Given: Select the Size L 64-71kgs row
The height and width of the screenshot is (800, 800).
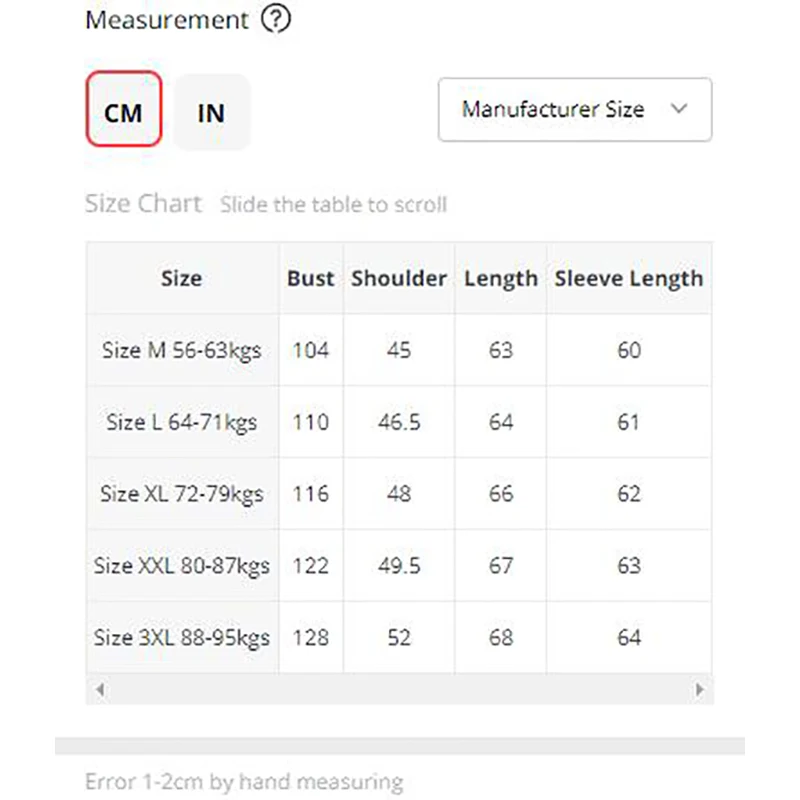Looking at the screenshot, I should coord(181,422).
